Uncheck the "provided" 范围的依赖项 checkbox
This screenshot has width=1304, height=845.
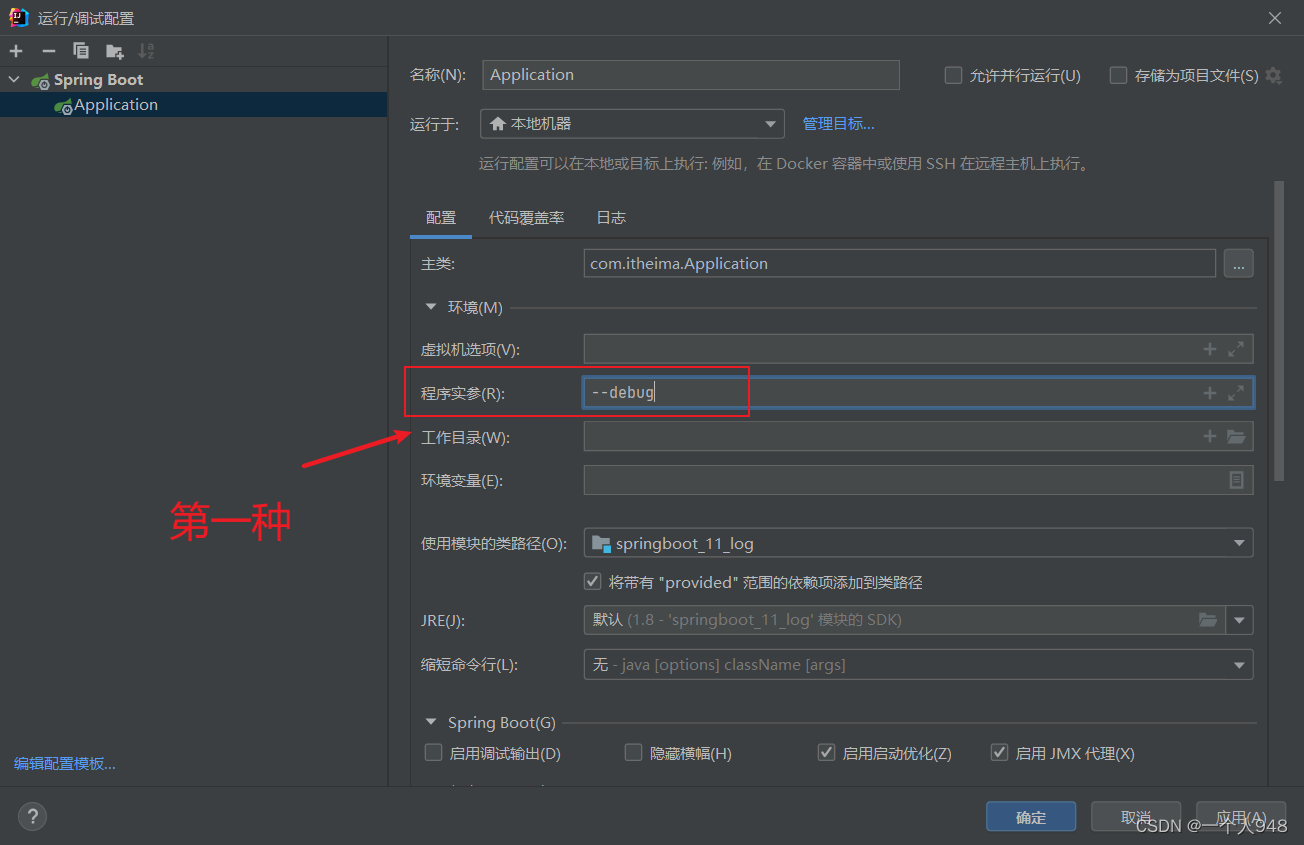[x=593, y=582]
